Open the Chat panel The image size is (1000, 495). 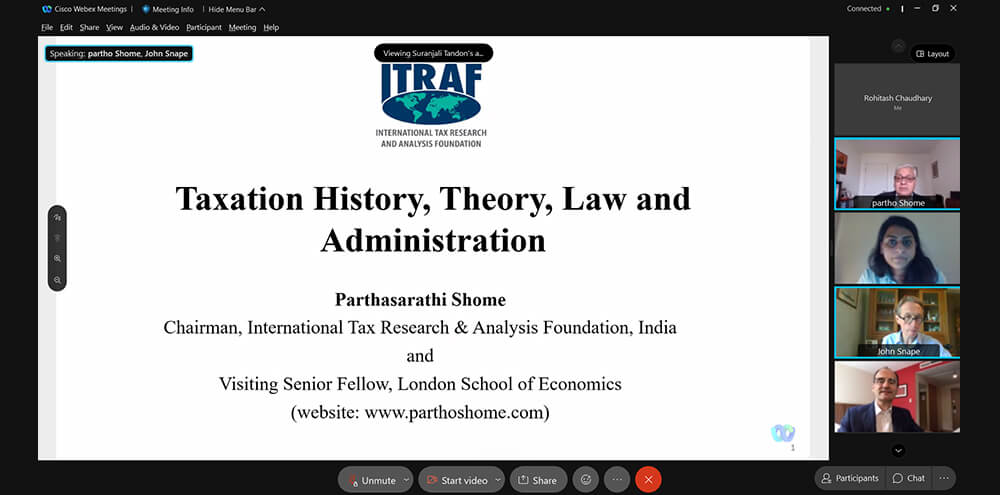pyautogui.click(x=909, y=478)
